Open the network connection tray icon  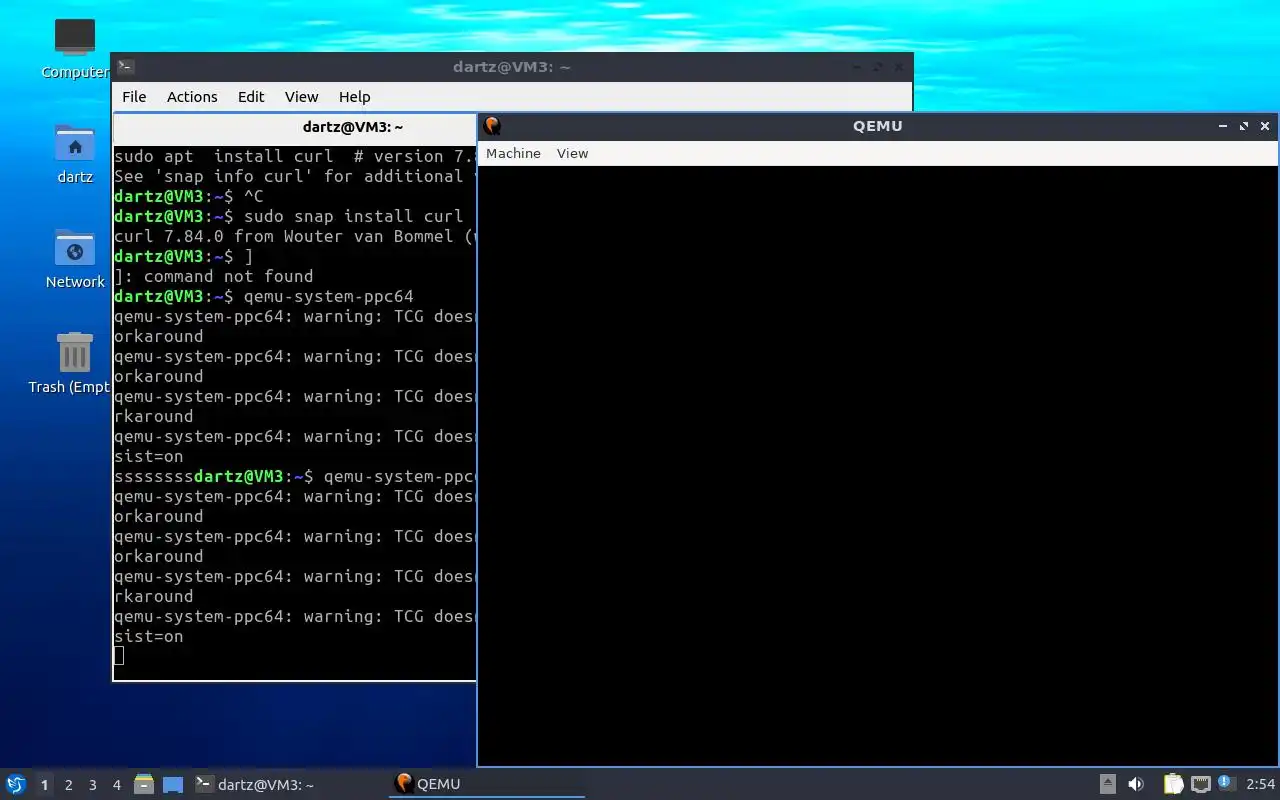point(1201,784)
